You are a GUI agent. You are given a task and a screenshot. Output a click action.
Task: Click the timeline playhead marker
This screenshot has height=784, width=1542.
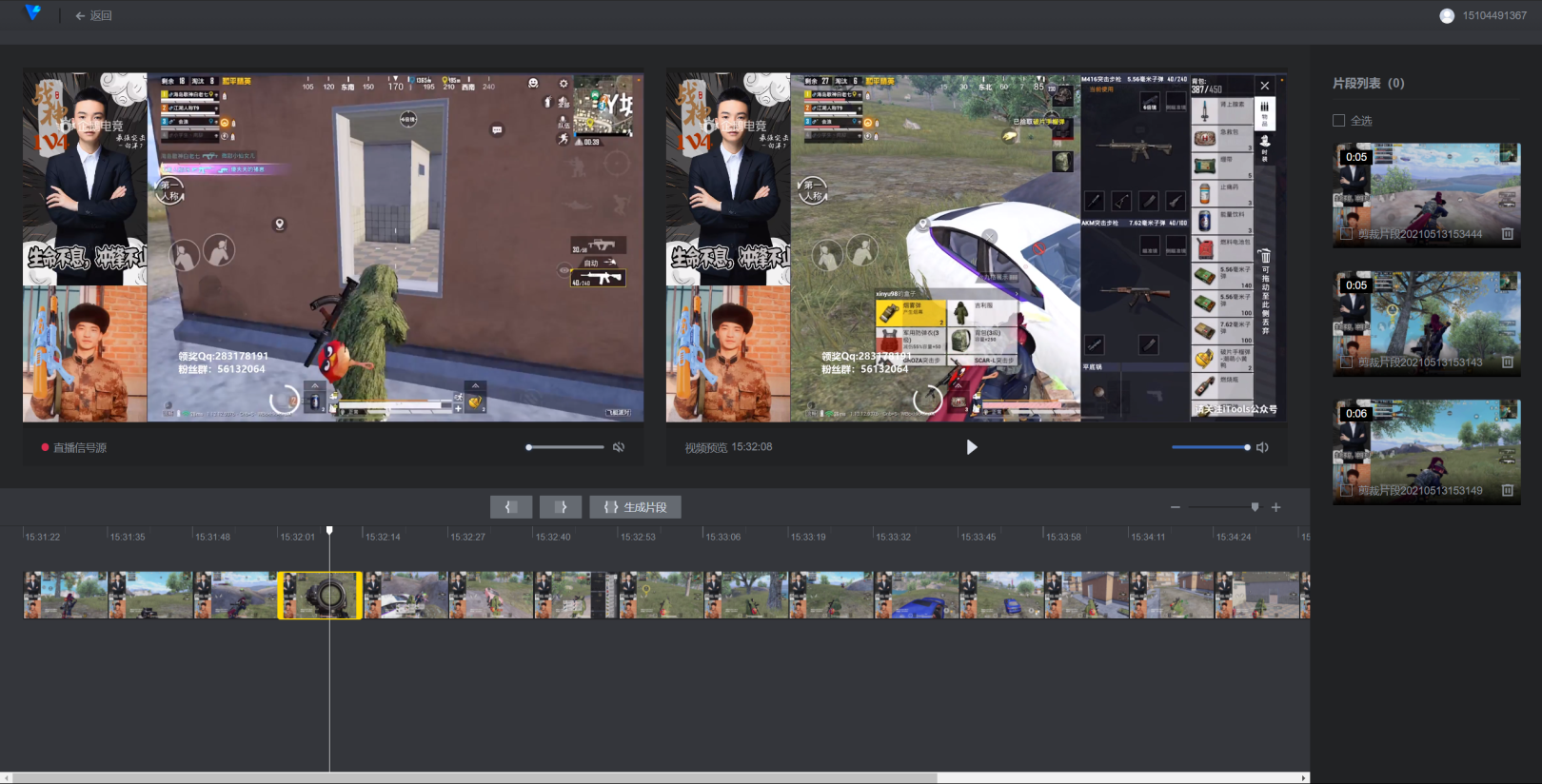(329, 530)
